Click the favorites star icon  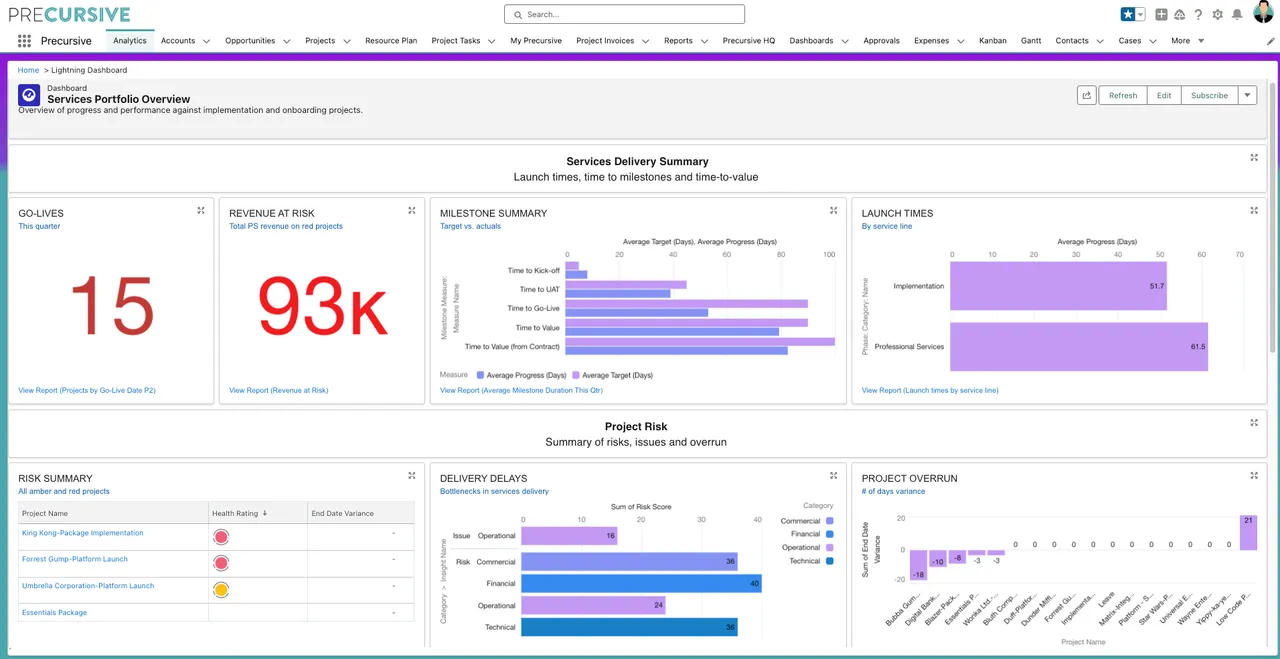1128,14
